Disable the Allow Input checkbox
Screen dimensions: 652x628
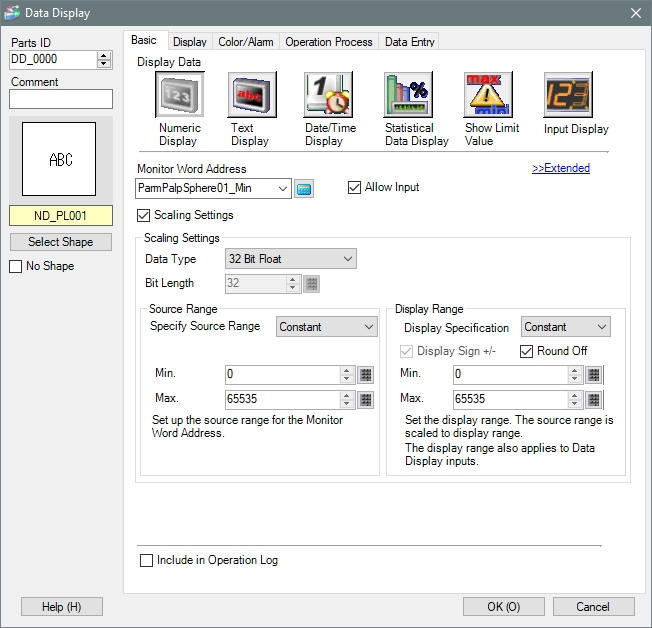[355, 187]
